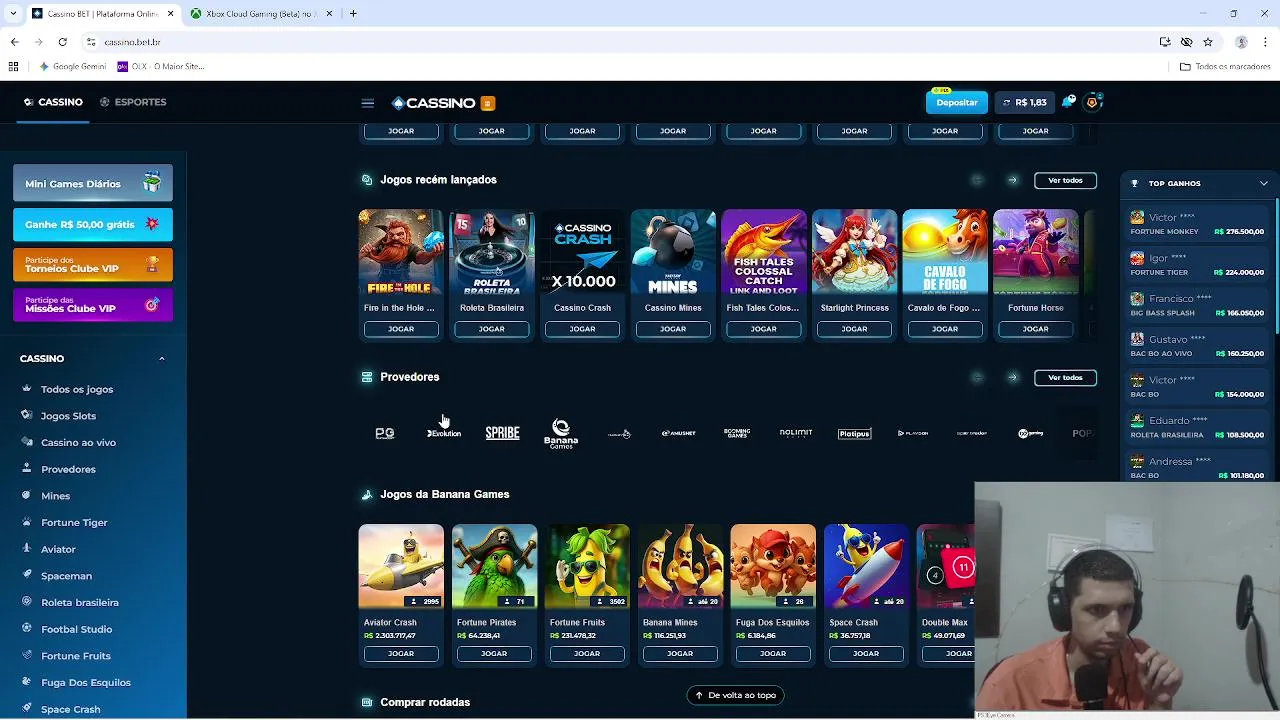Click Missões Clube VIP banner
The height and width of the screenshot is (720, 1280).
click(93, 305)
